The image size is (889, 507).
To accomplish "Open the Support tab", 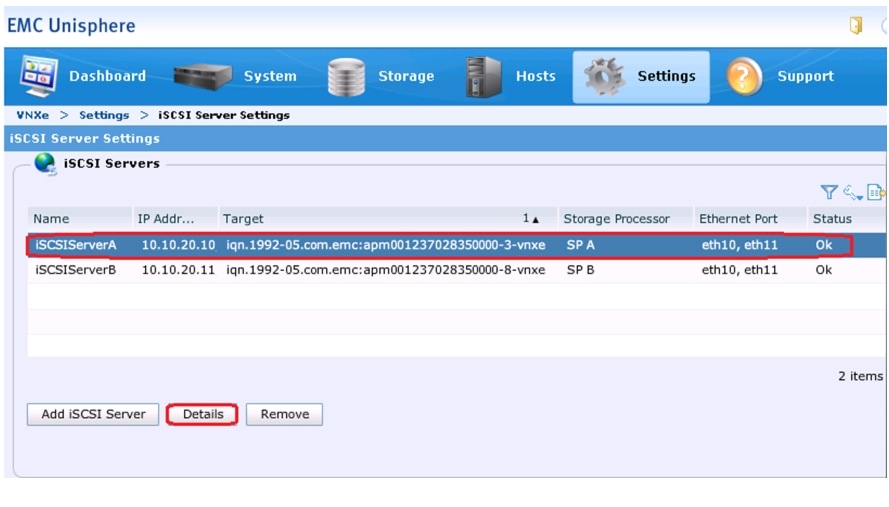I will (805, 76).
